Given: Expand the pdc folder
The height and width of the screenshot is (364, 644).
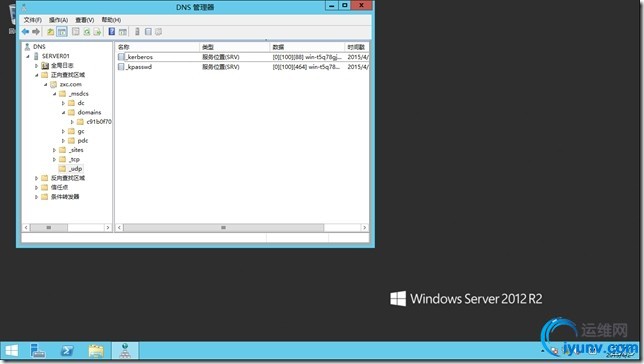Looking at the screenshot, I should coord(63,141).
